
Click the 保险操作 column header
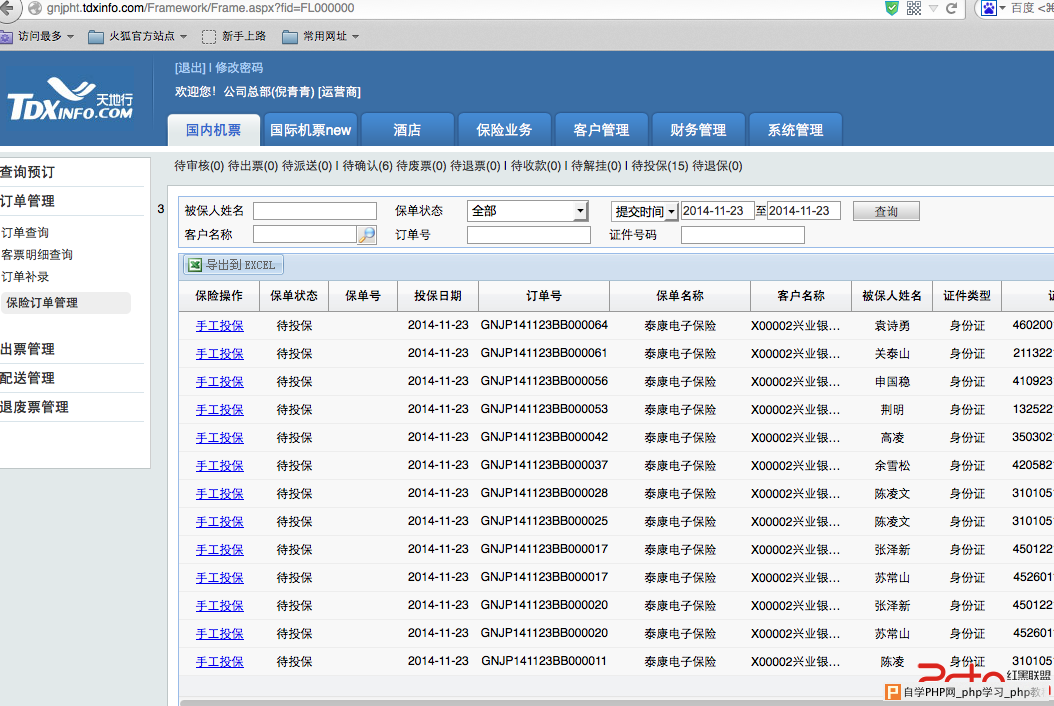pyautogui.click(x=219, y=296)
